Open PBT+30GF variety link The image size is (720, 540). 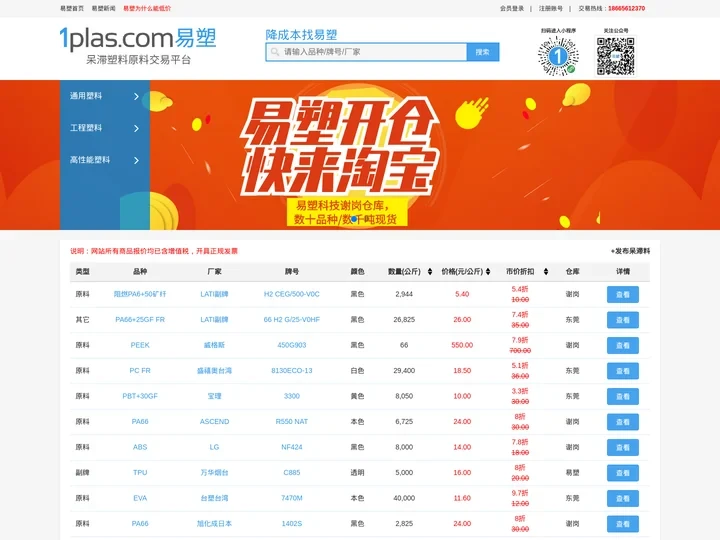click(140, 396)
